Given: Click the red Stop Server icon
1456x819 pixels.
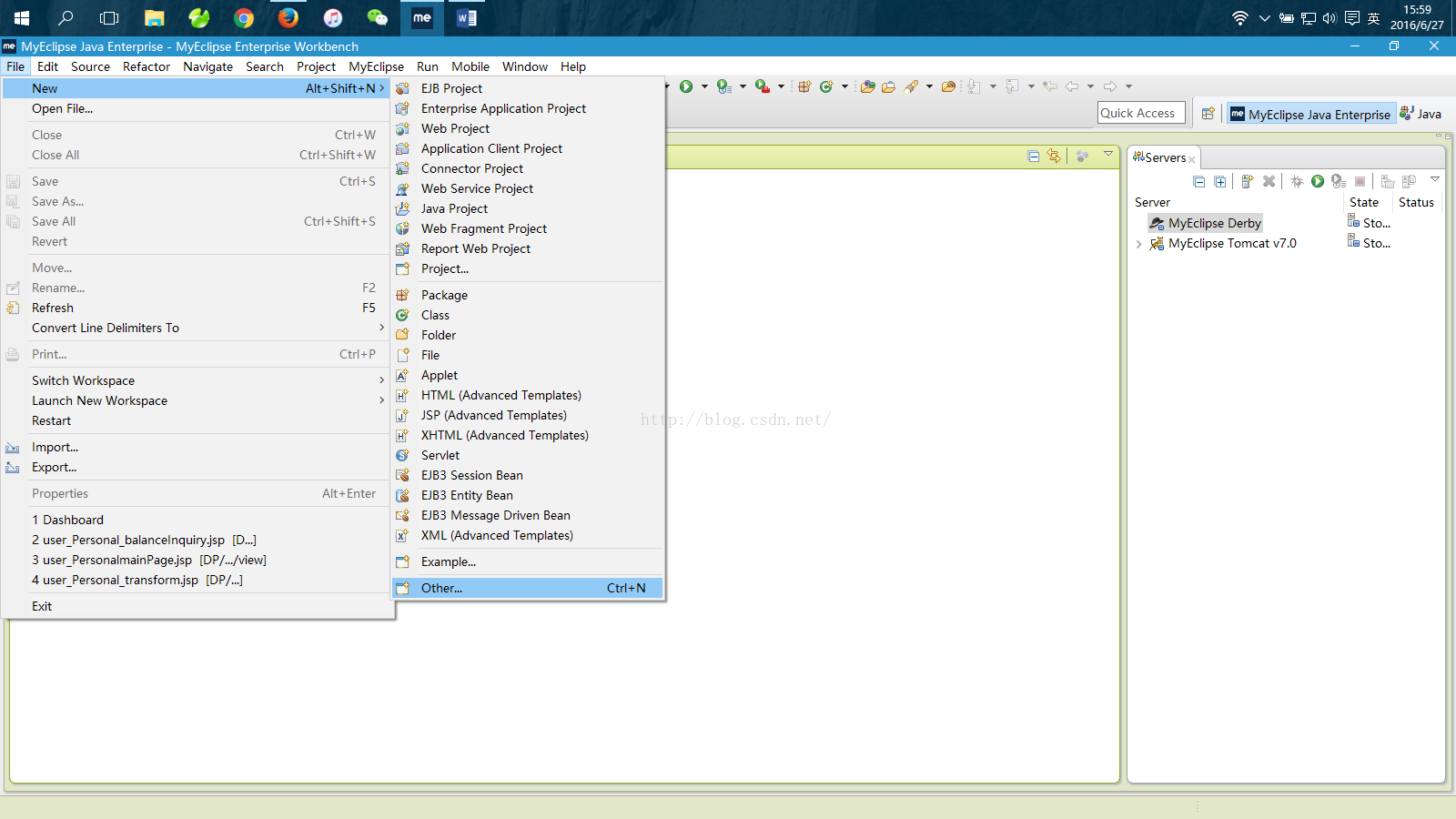Looking at the screenshot, I should (x=1360, y=182).
